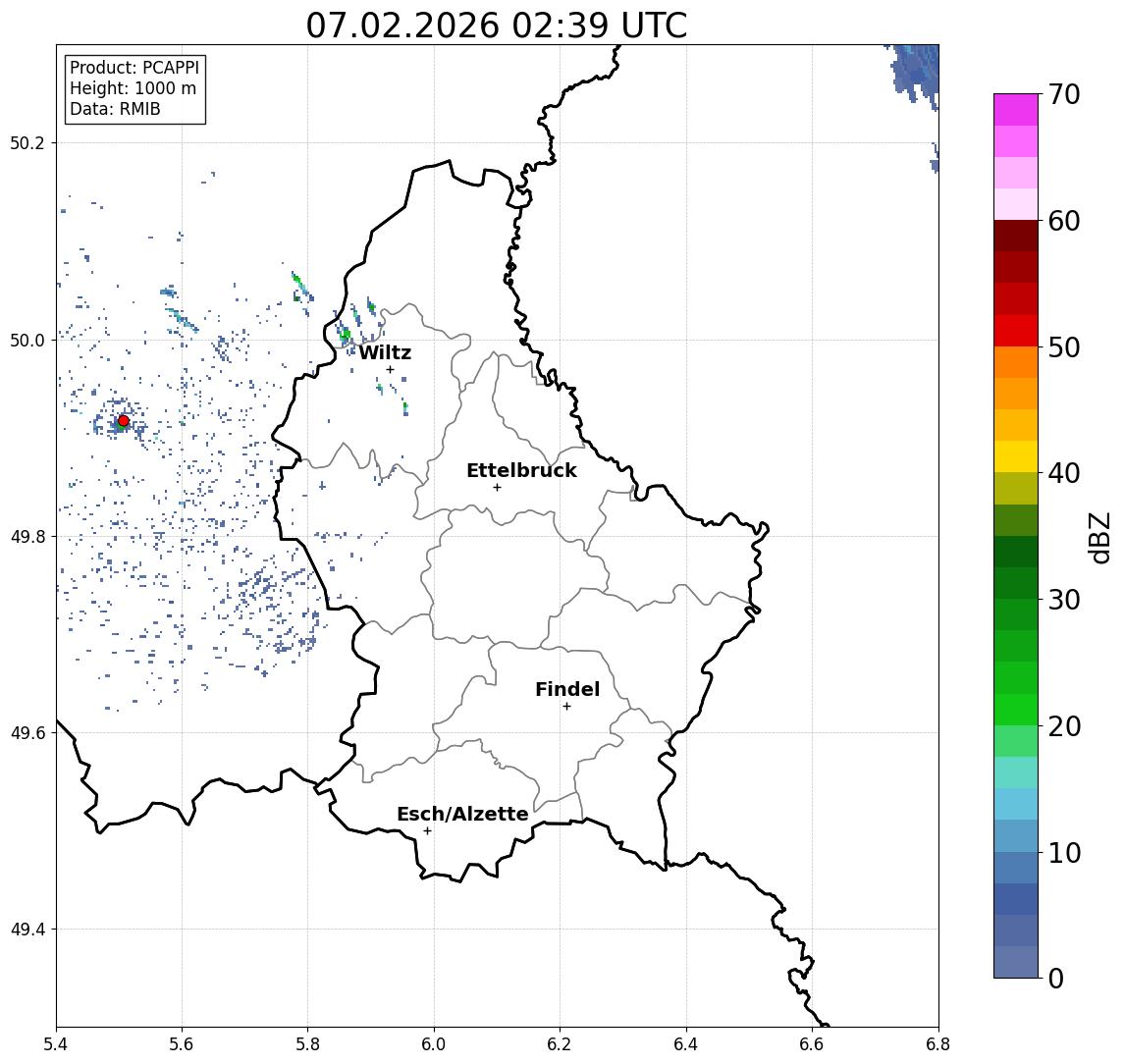Click the Esch/Alzette station label
The height and width of the screenshot is (1064, 1124).
pos(462,814)
